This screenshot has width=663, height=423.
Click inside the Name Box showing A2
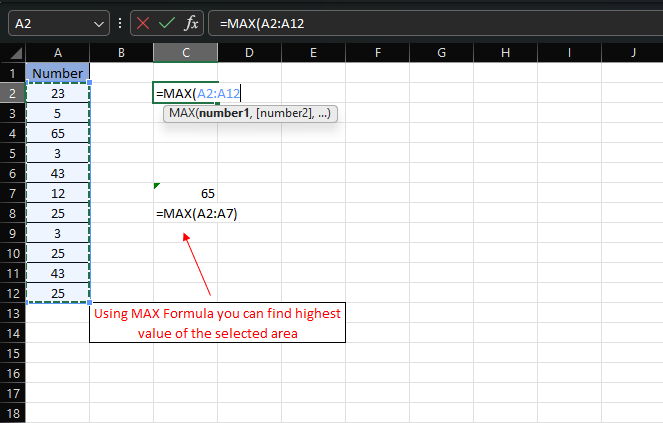[45, 22]
